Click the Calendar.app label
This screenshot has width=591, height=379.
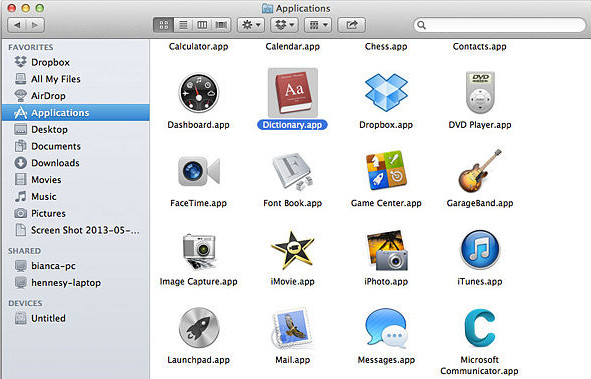point(292,46)
